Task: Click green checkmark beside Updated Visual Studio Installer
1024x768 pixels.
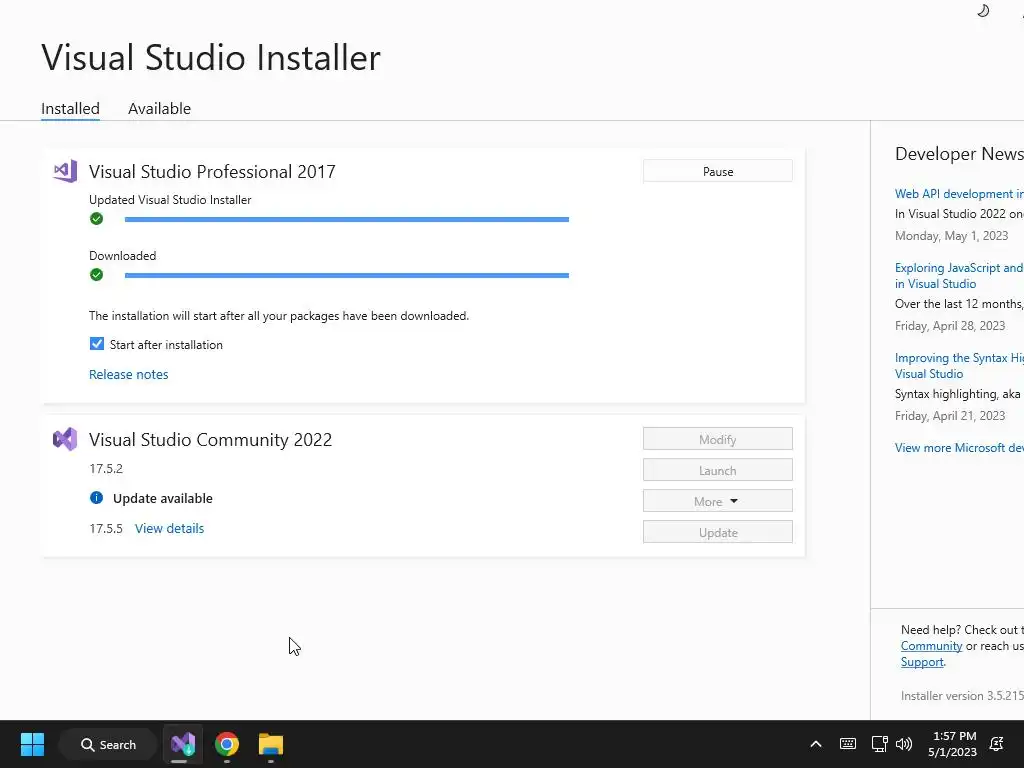Action: pos(97,219)
